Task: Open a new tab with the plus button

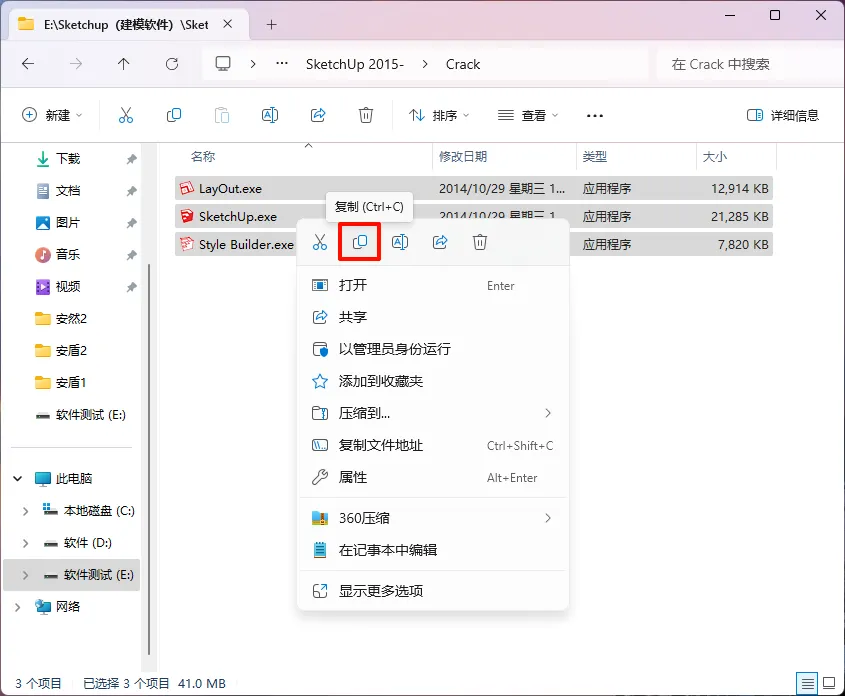Action: [272, 24]
